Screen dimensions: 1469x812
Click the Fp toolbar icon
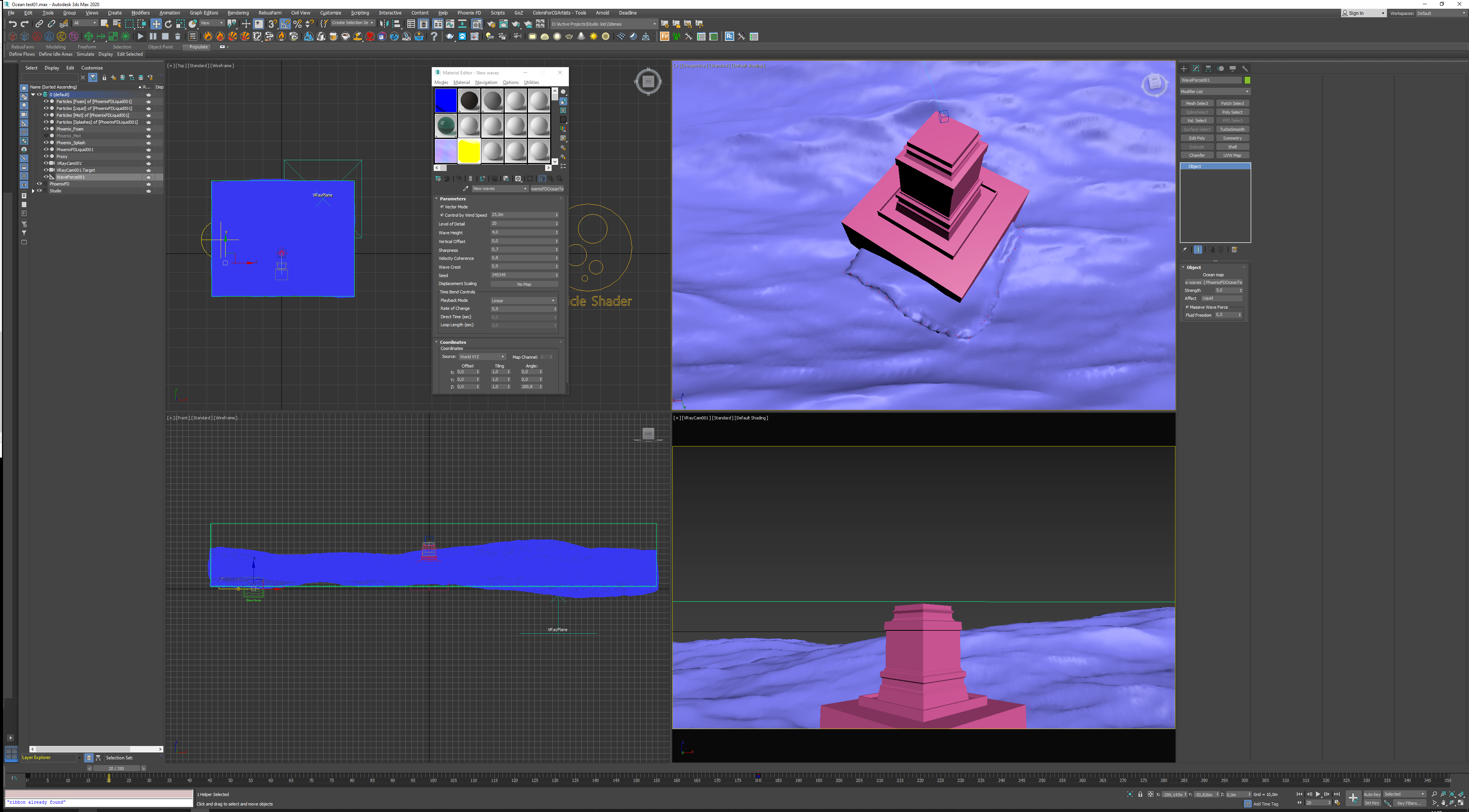pos(664,37)
